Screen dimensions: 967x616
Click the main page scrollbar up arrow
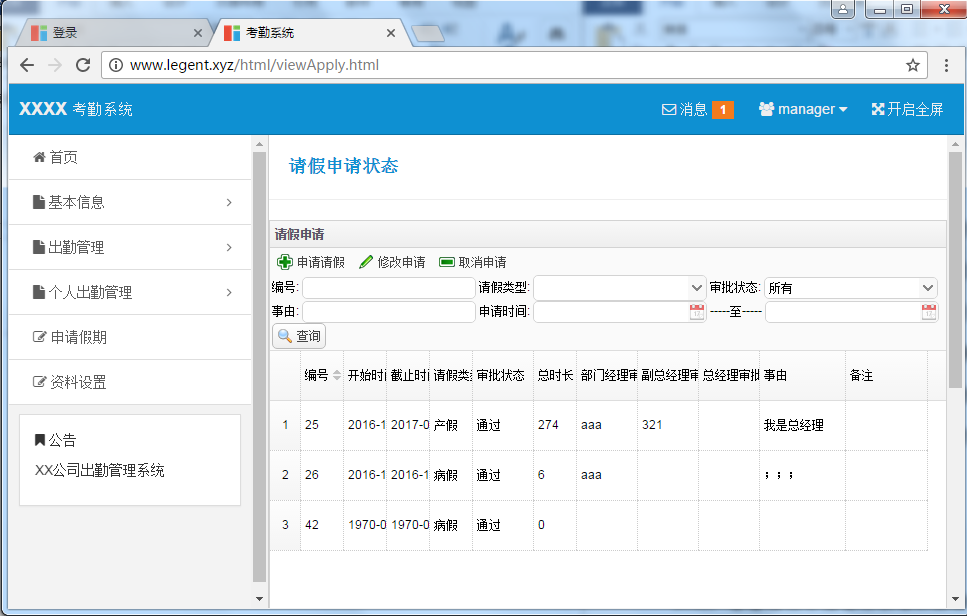[x=955, y=144]
